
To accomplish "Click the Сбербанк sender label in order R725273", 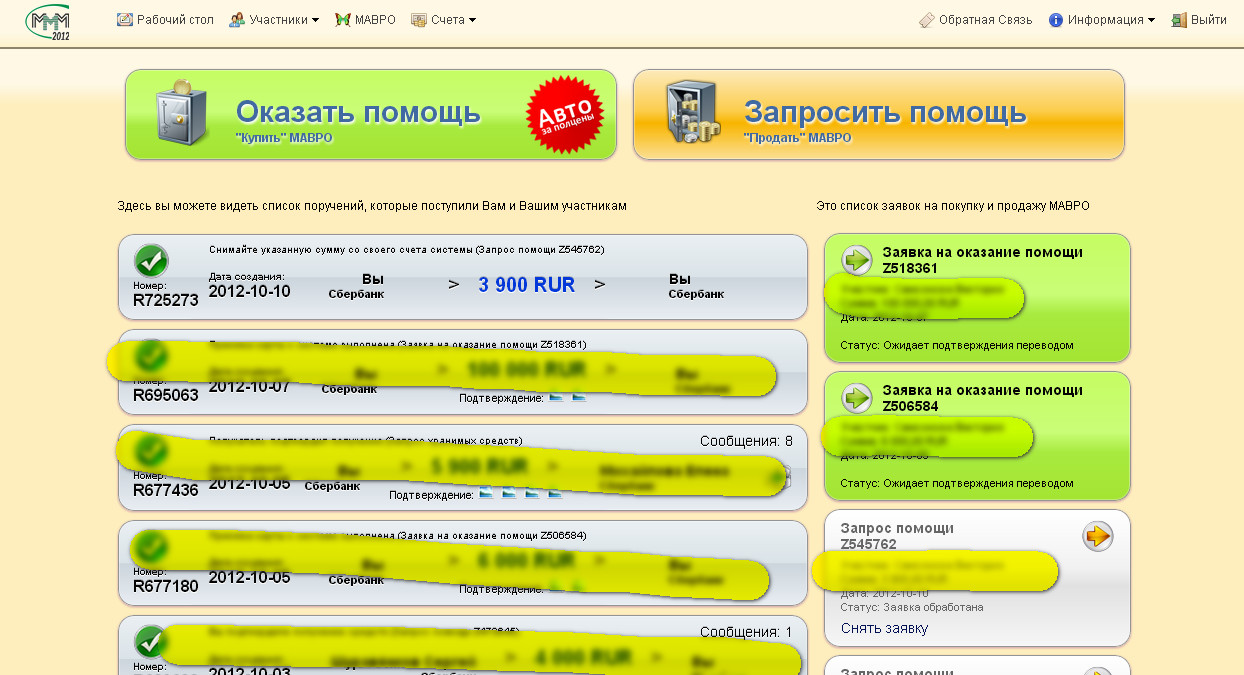I will coord(356,295).
